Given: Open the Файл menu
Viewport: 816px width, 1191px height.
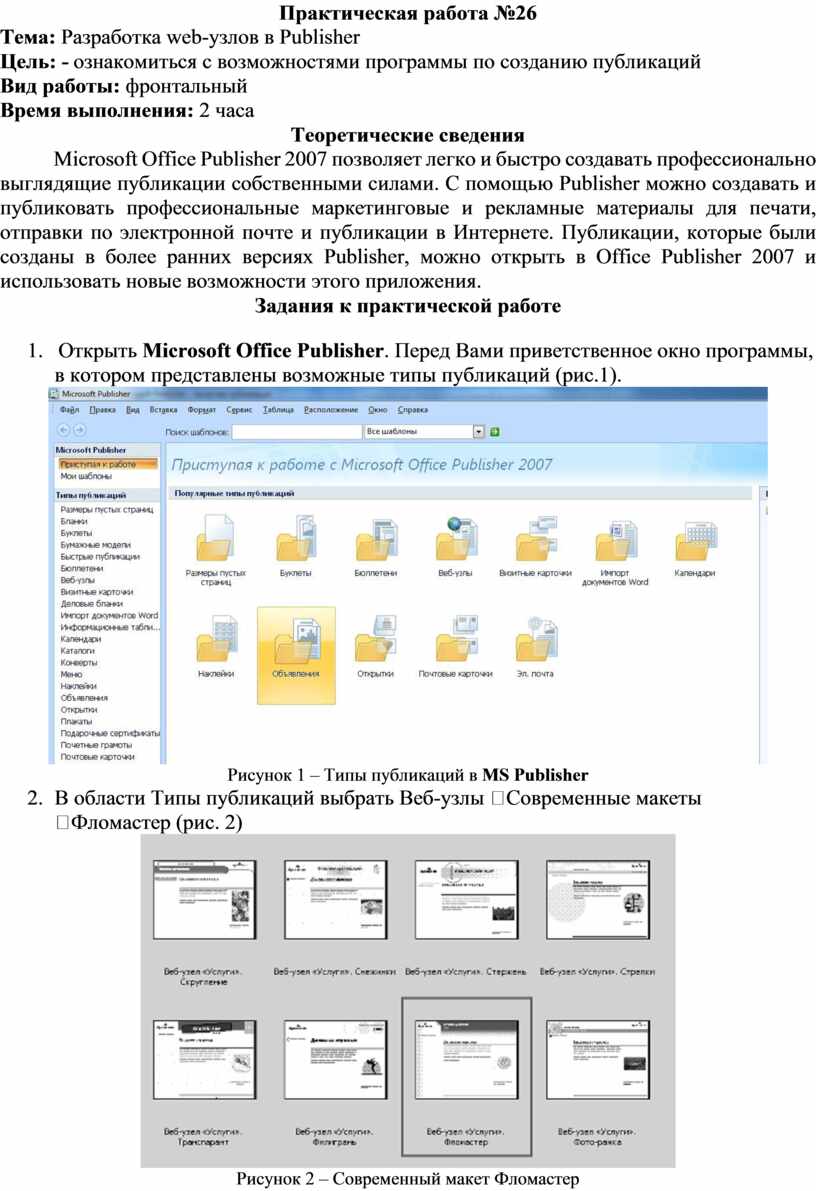Looking at the screenshot, I should pos(69,410).
